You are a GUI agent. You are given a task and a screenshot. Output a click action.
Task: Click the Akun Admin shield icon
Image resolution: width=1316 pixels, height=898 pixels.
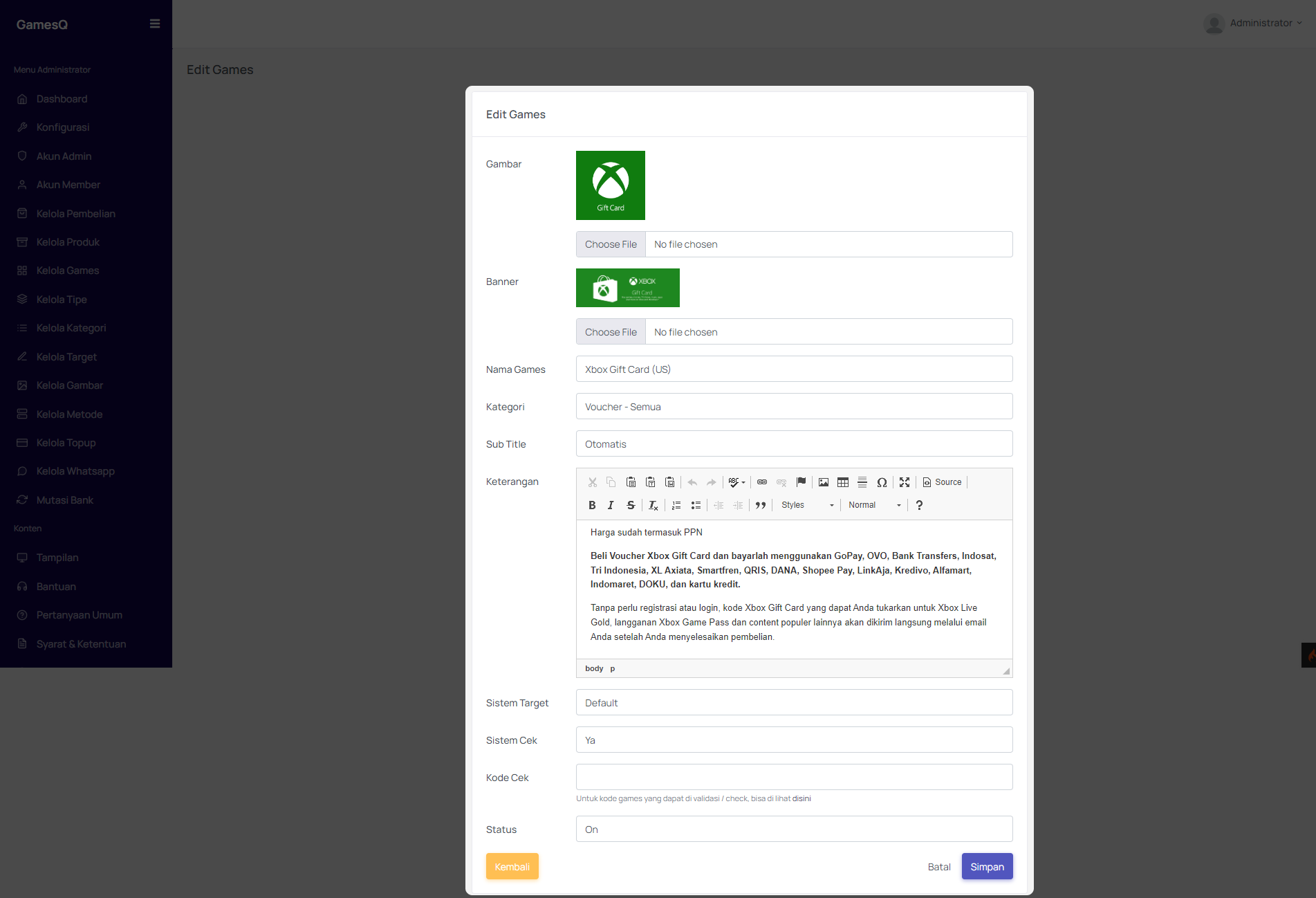tap(22, 156)
